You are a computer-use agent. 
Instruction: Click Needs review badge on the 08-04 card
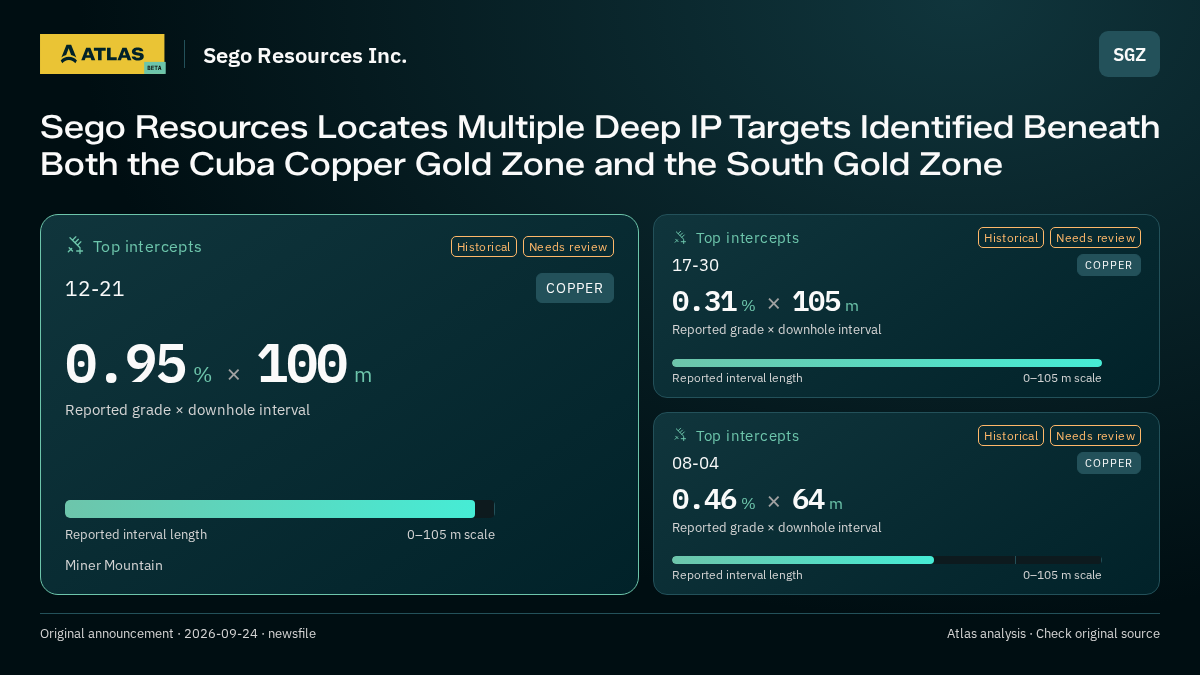[x=1095, y=436]
